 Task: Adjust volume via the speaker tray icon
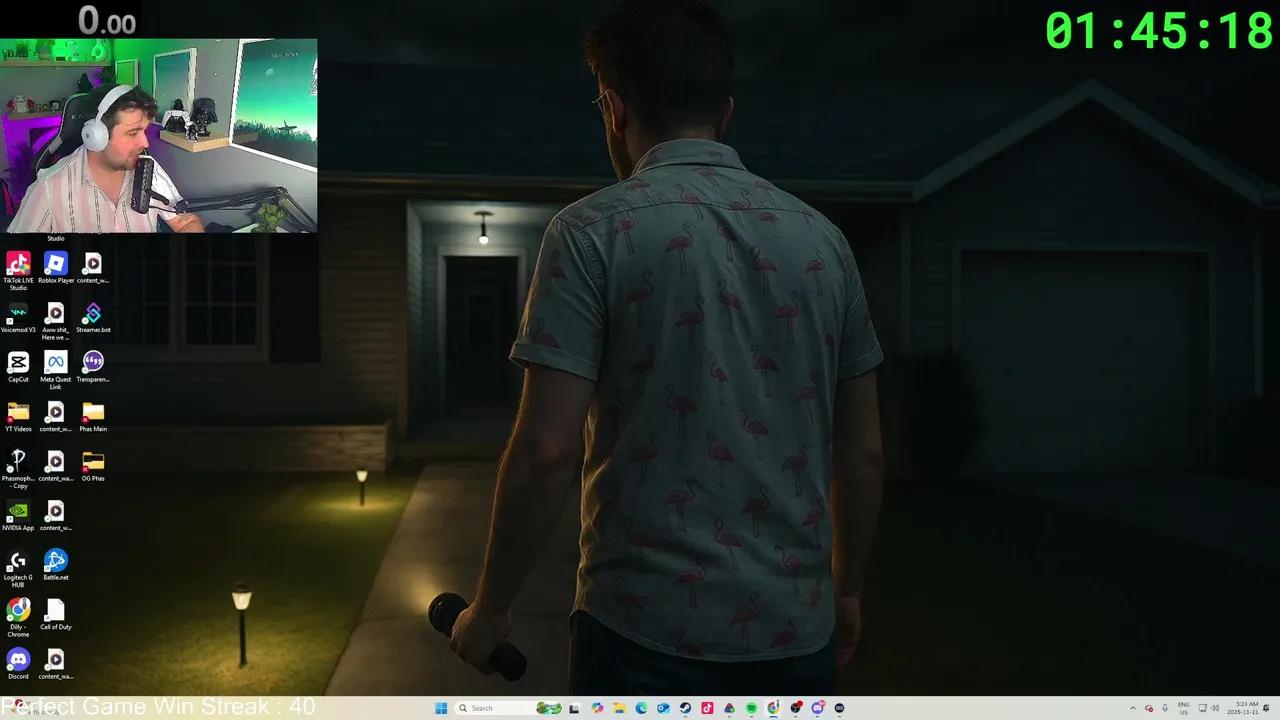pyautogui.click(x=1215, y=708)
